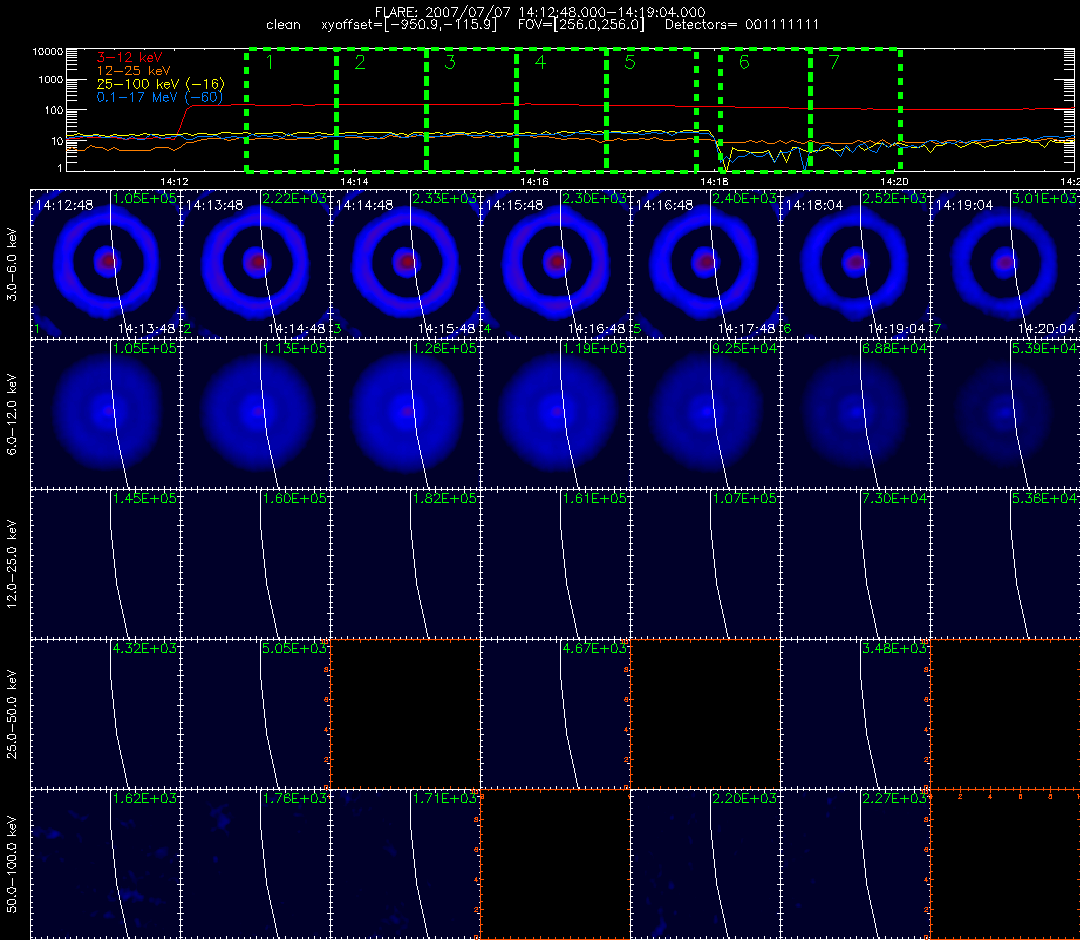Select the 25-50 keV panel with peak 5.05E+03
Image resolution: width=1080 pixels, height=940 pixels.
(256, 713)
